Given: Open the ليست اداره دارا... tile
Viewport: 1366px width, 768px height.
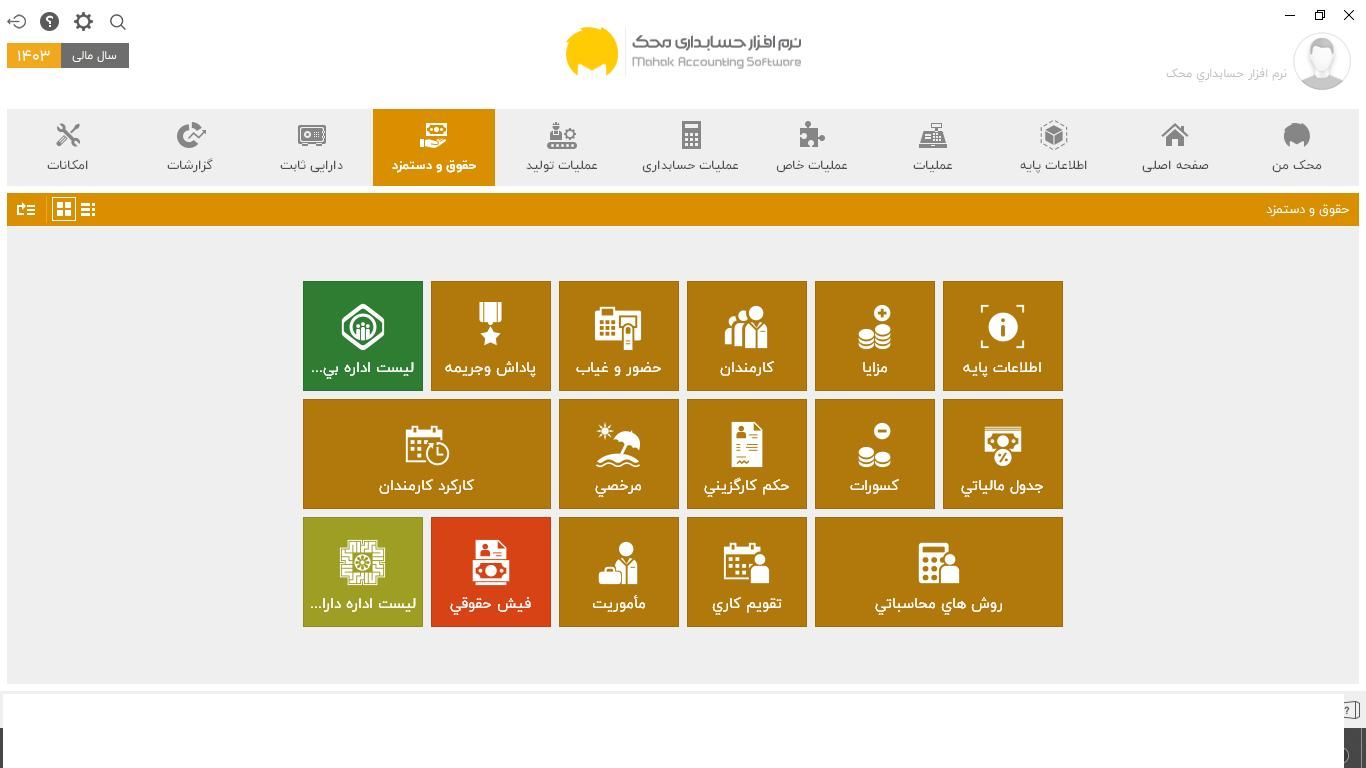Looking at the screenshot, I should (x=362, y=572).
